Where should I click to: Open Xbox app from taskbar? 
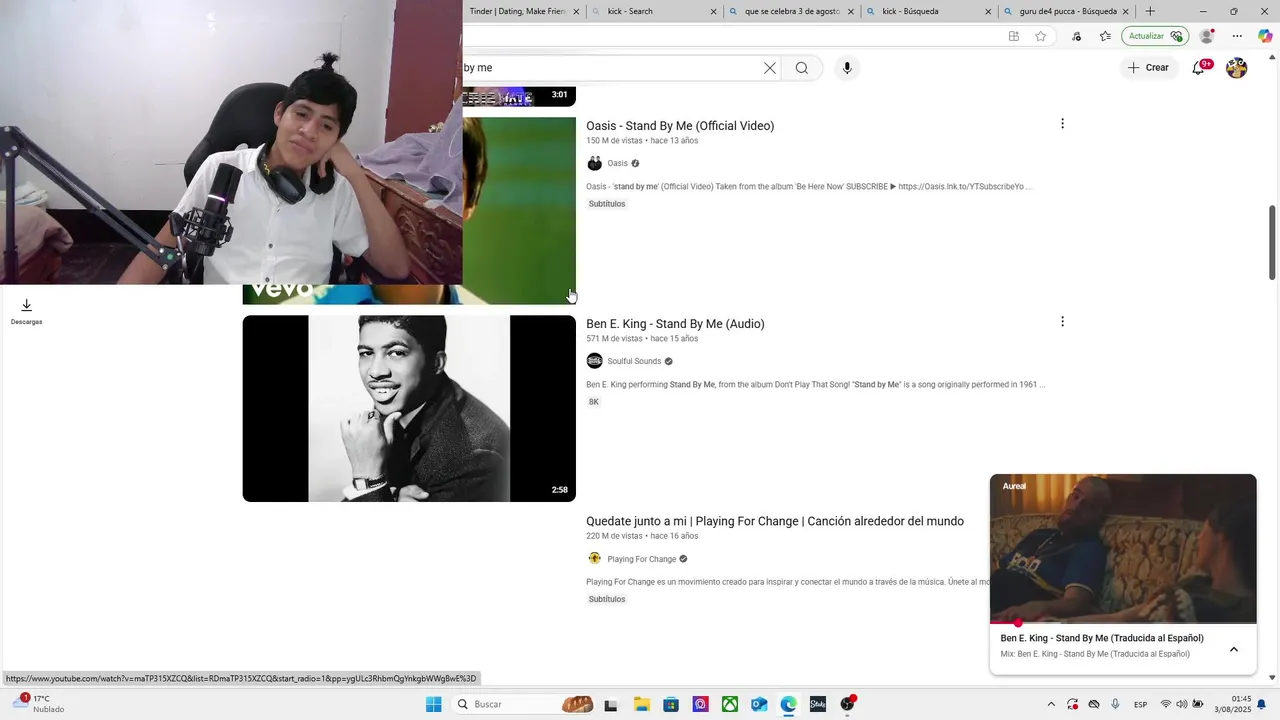pos(730,704)
